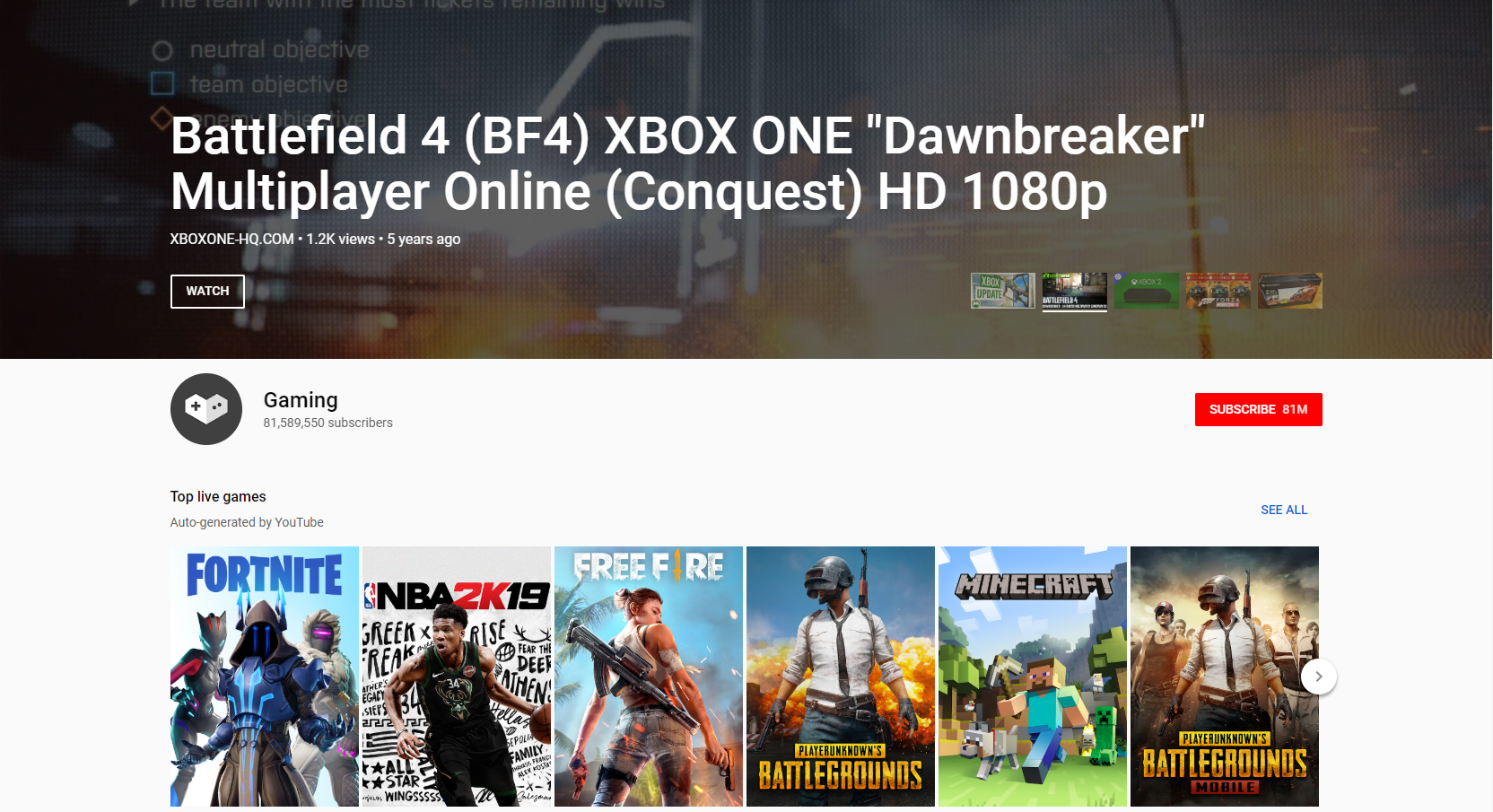
Task: Select the Xbox 2 video thumbnail
Action: pos(1147,291)
